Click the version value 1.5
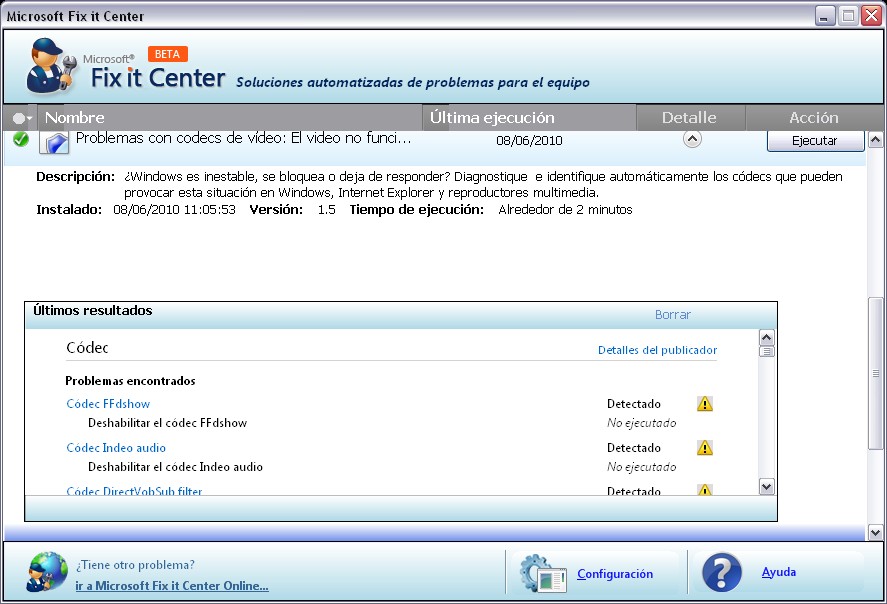 pyautogui.click(x=326, y=210)
